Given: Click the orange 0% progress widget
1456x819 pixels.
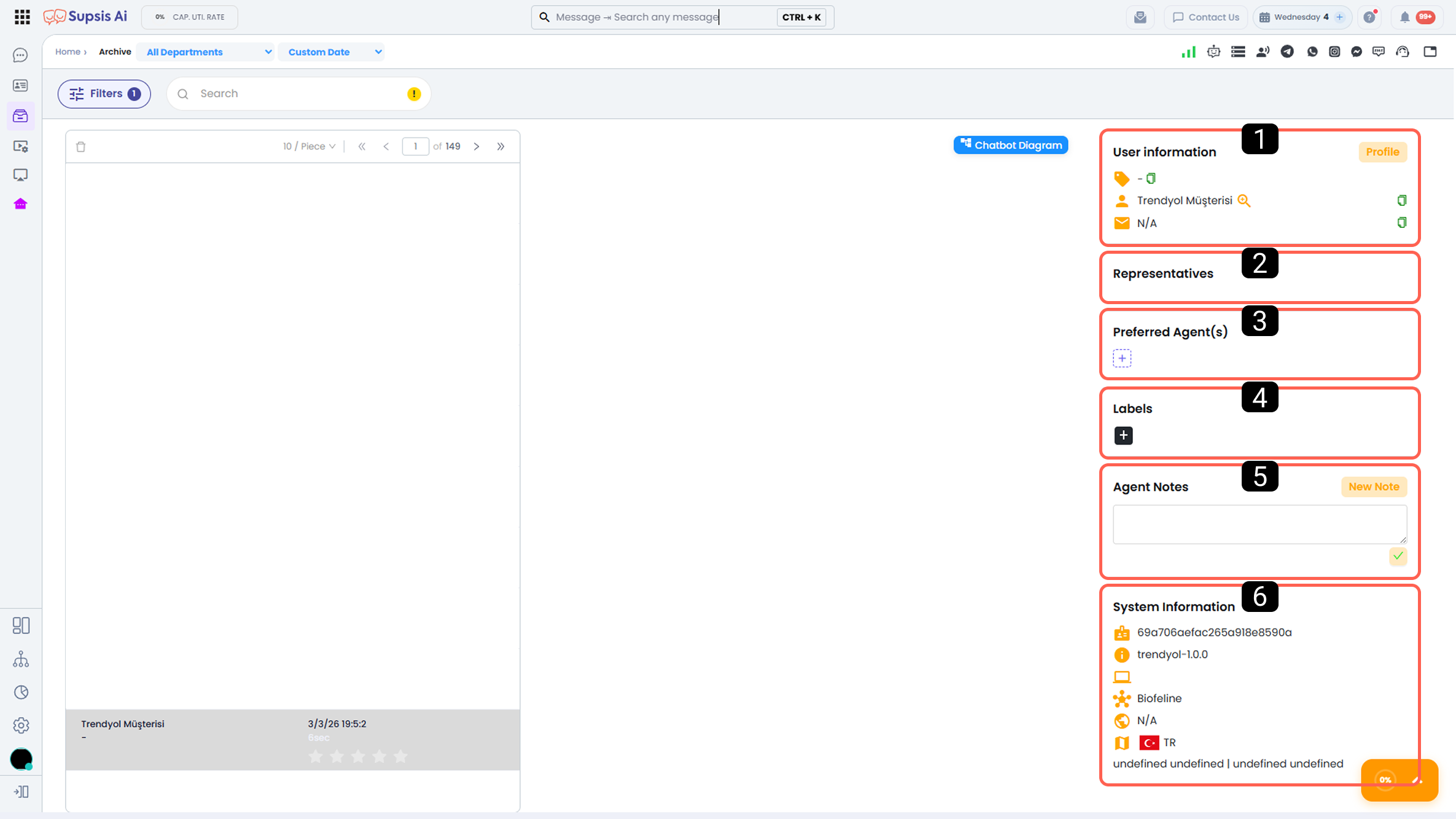Looking at the screenshot, I should 1400,780.
